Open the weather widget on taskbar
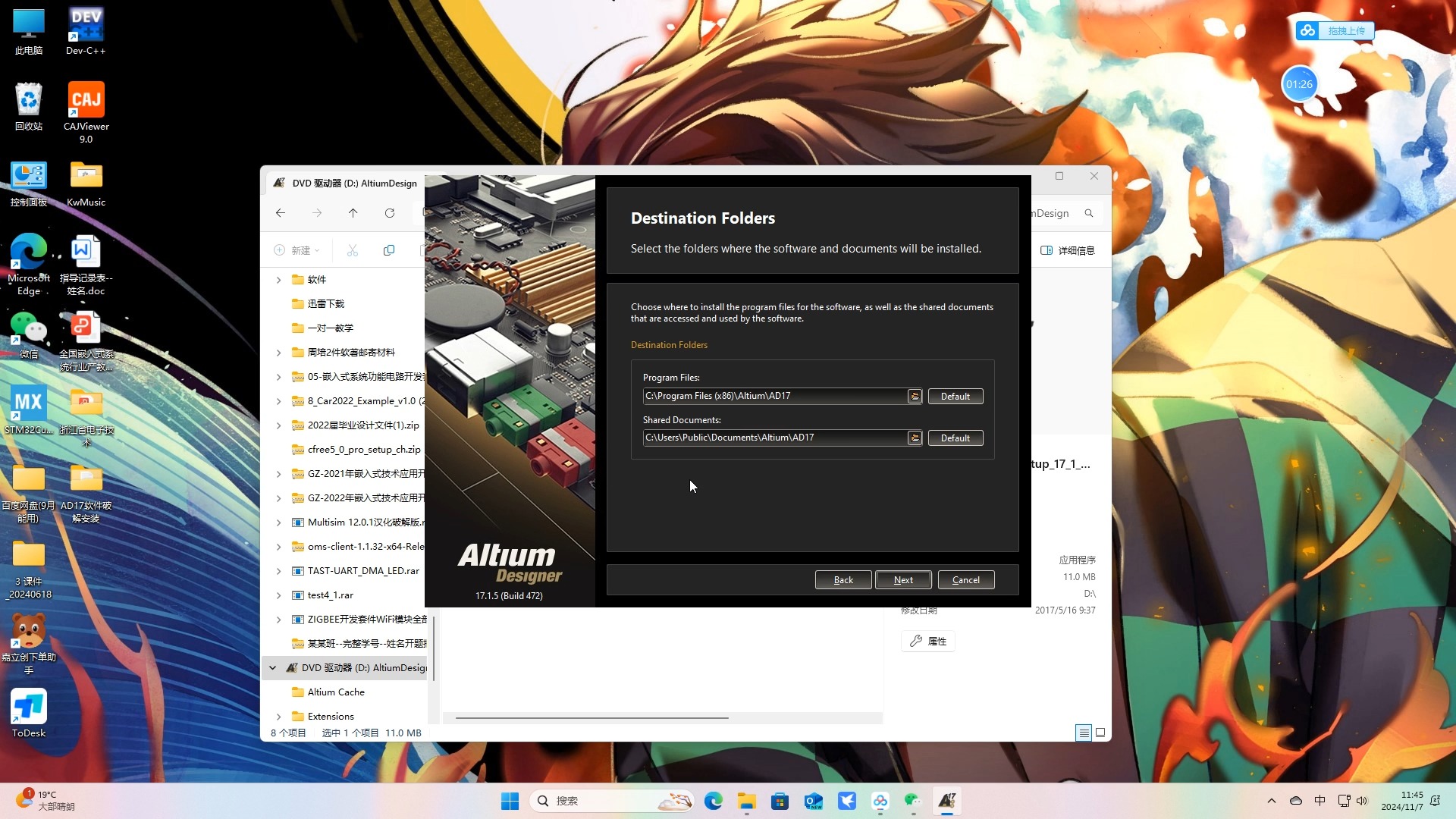This screenshot has height=819, width=1456. [x=45, y=801]
